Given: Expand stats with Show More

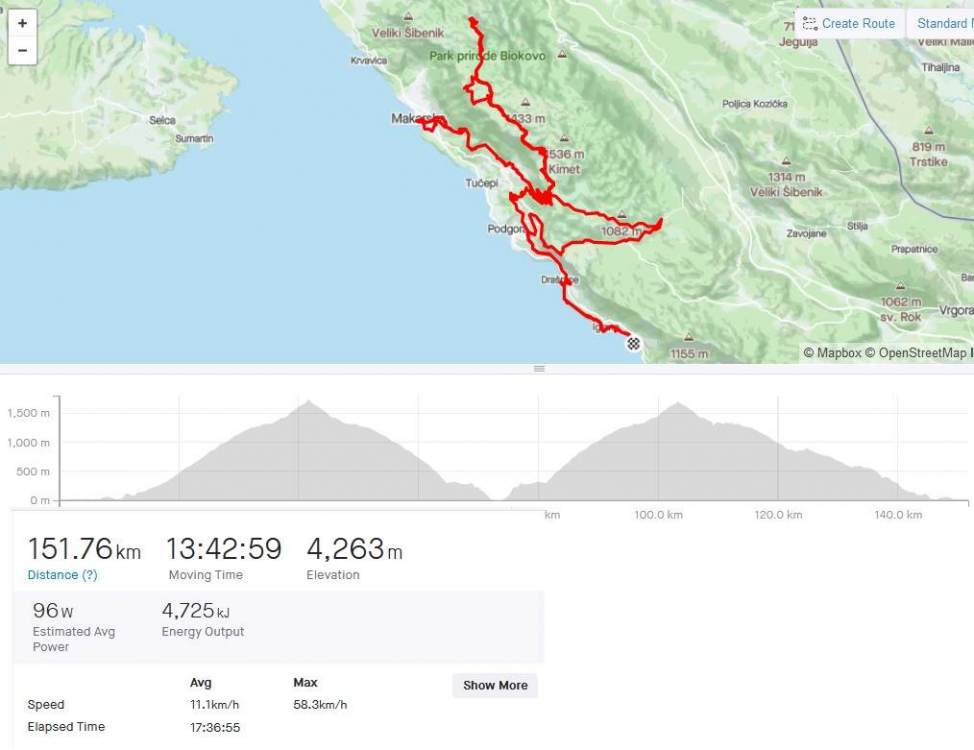Looking at the screenshot, I should [x=495, y=685].
